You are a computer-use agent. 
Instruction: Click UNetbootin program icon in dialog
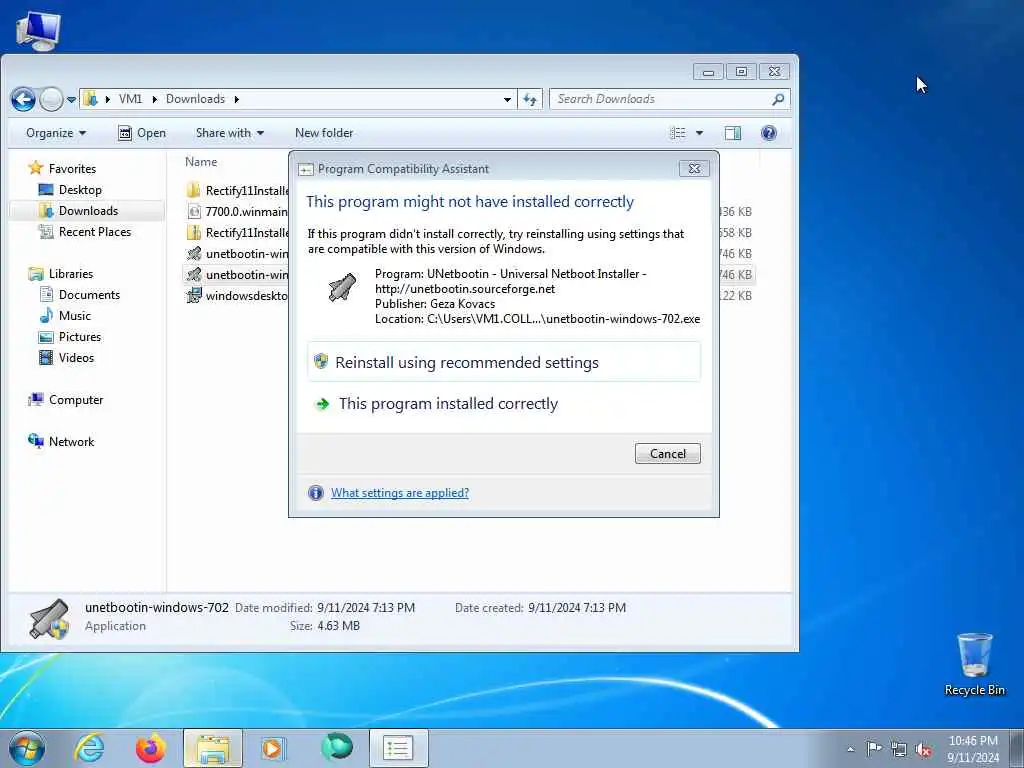[x=342, y=288]
